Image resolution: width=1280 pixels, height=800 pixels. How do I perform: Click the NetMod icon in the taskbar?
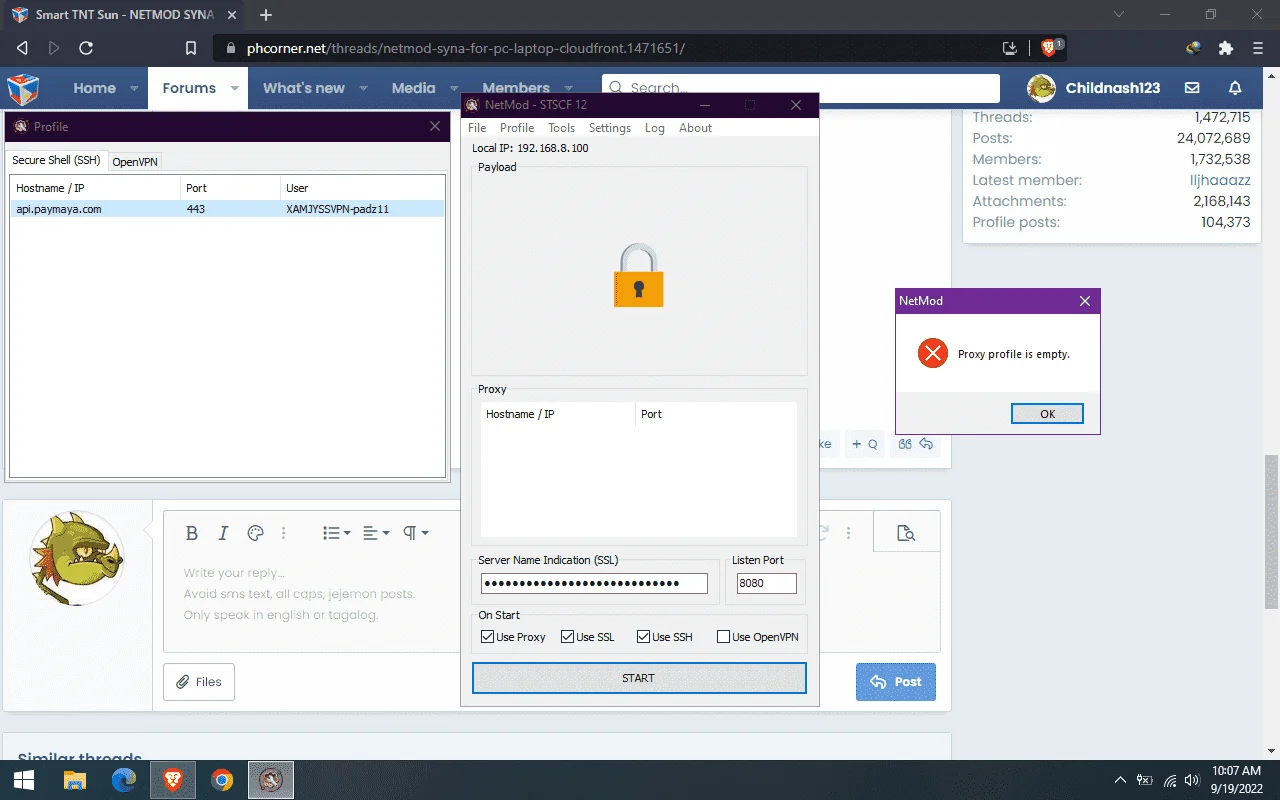270,780
